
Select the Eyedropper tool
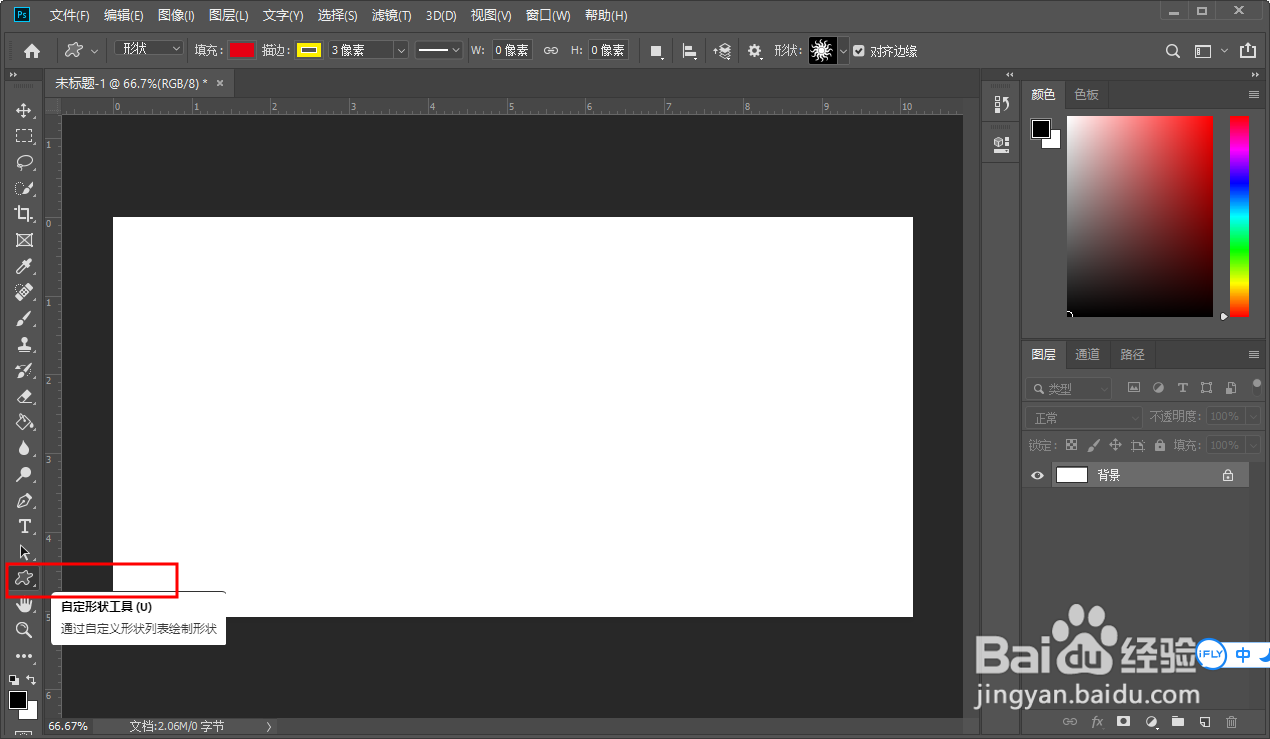(24, 266)
